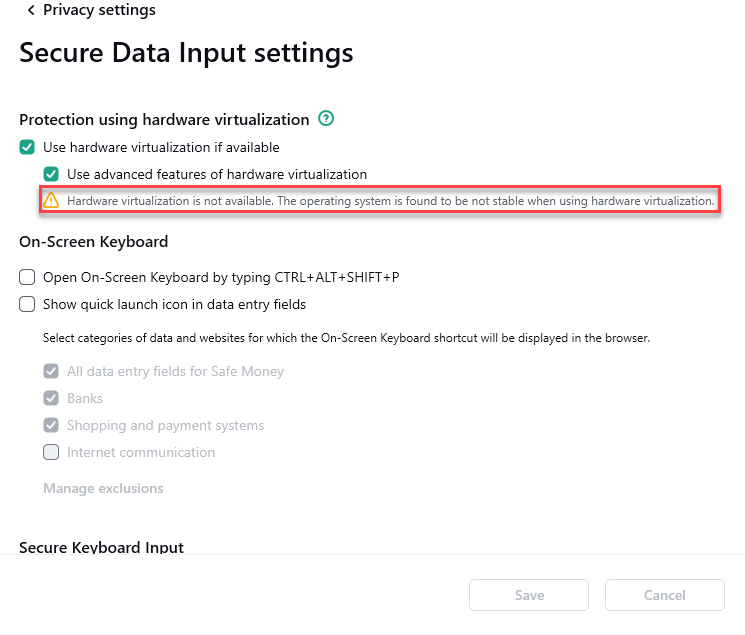Click Protection using hardware virtualization heading
745x635 pixels.
pyautogui.click(x=164, y=120)
